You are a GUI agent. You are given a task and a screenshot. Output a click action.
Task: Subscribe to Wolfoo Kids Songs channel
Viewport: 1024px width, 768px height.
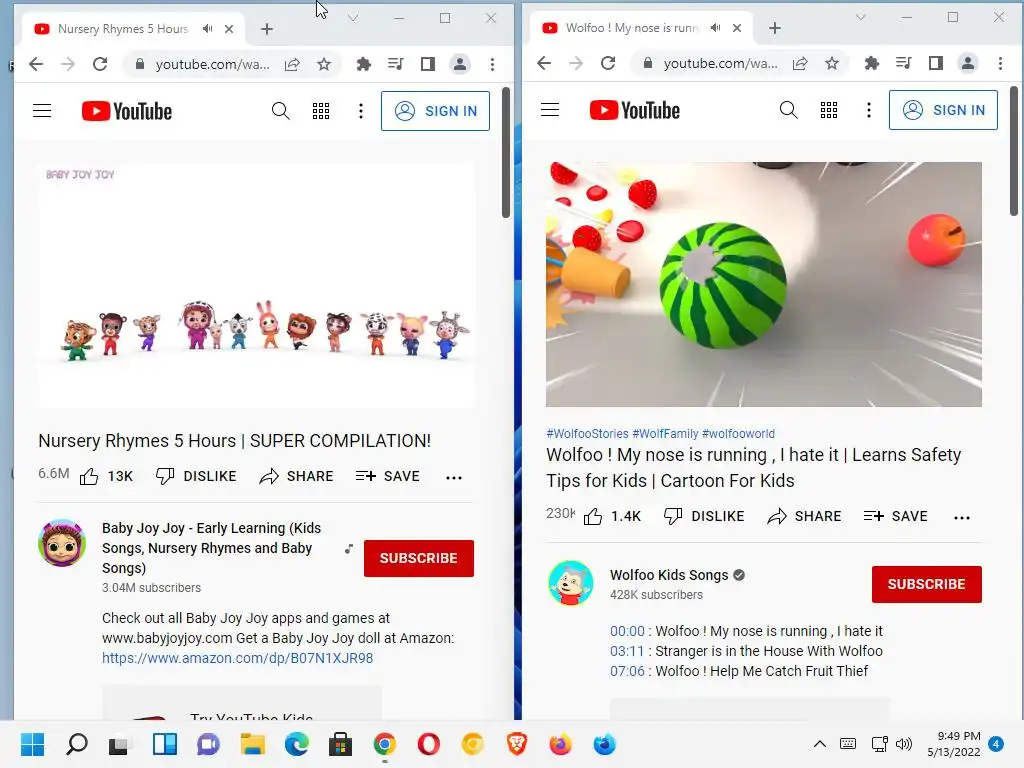(x=926, y=584)
